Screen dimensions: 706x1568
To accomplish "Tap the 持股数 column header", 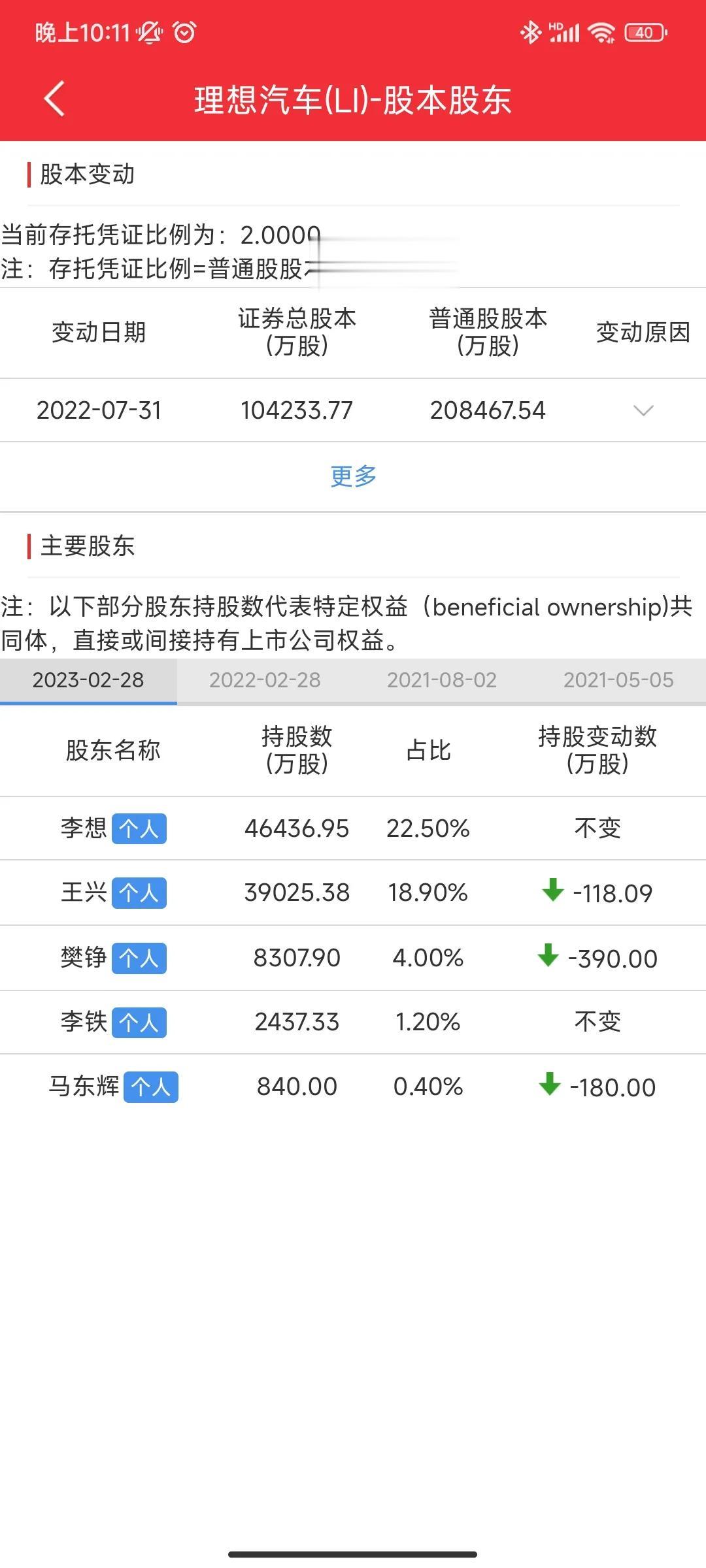I will (x=297, y=750).
